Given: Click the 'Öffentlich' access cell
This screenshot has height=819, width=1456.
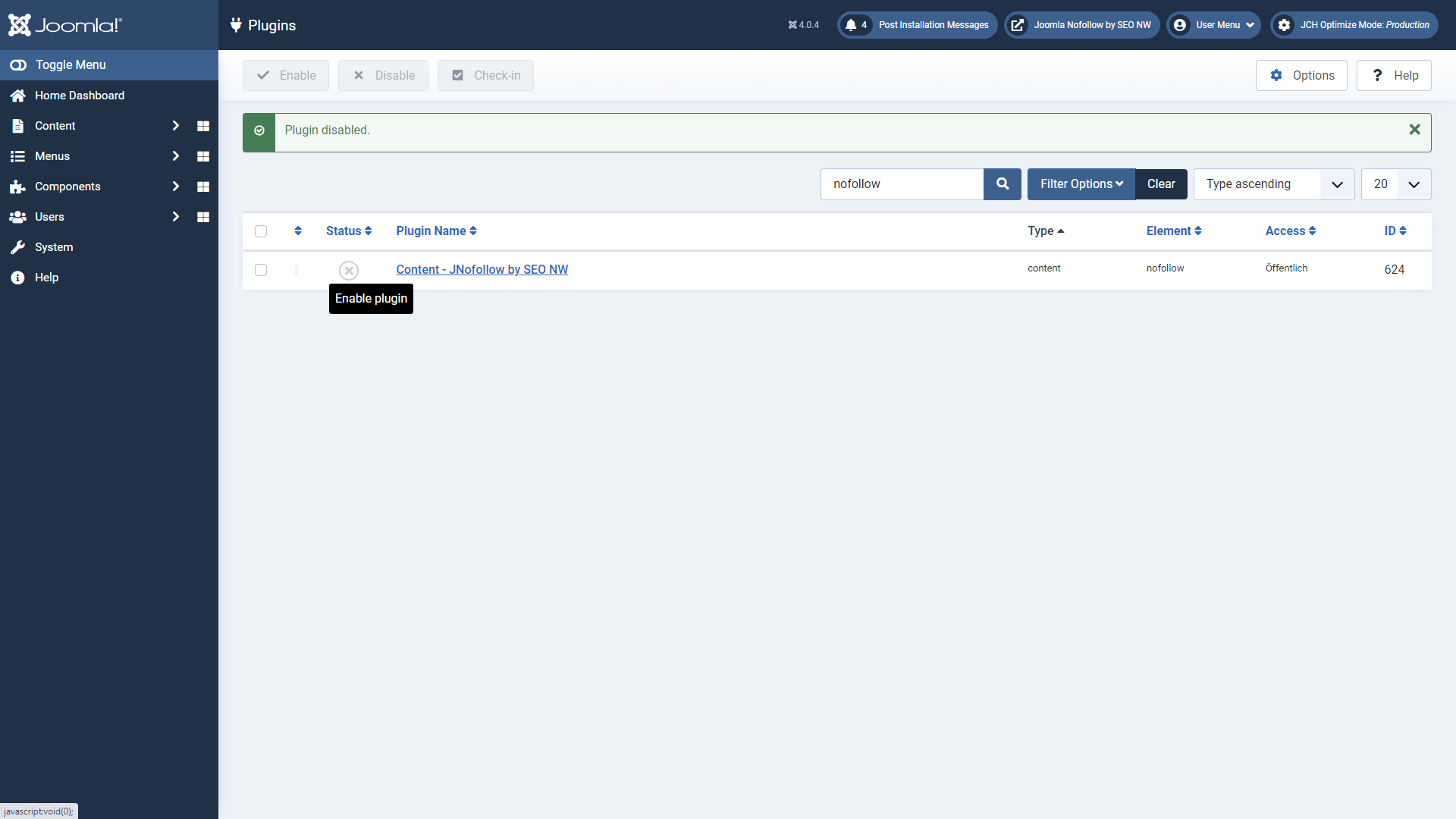Looking at the screenshot, I should 1286,268.
